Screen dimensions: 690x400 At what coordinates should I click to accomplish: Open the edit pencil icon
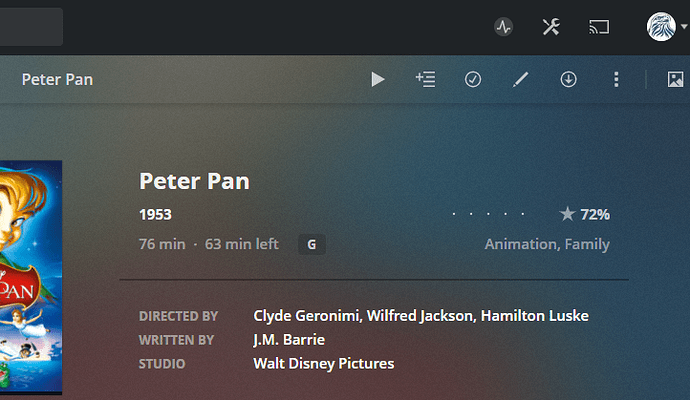pyautogui.click(x=520, y=79)
